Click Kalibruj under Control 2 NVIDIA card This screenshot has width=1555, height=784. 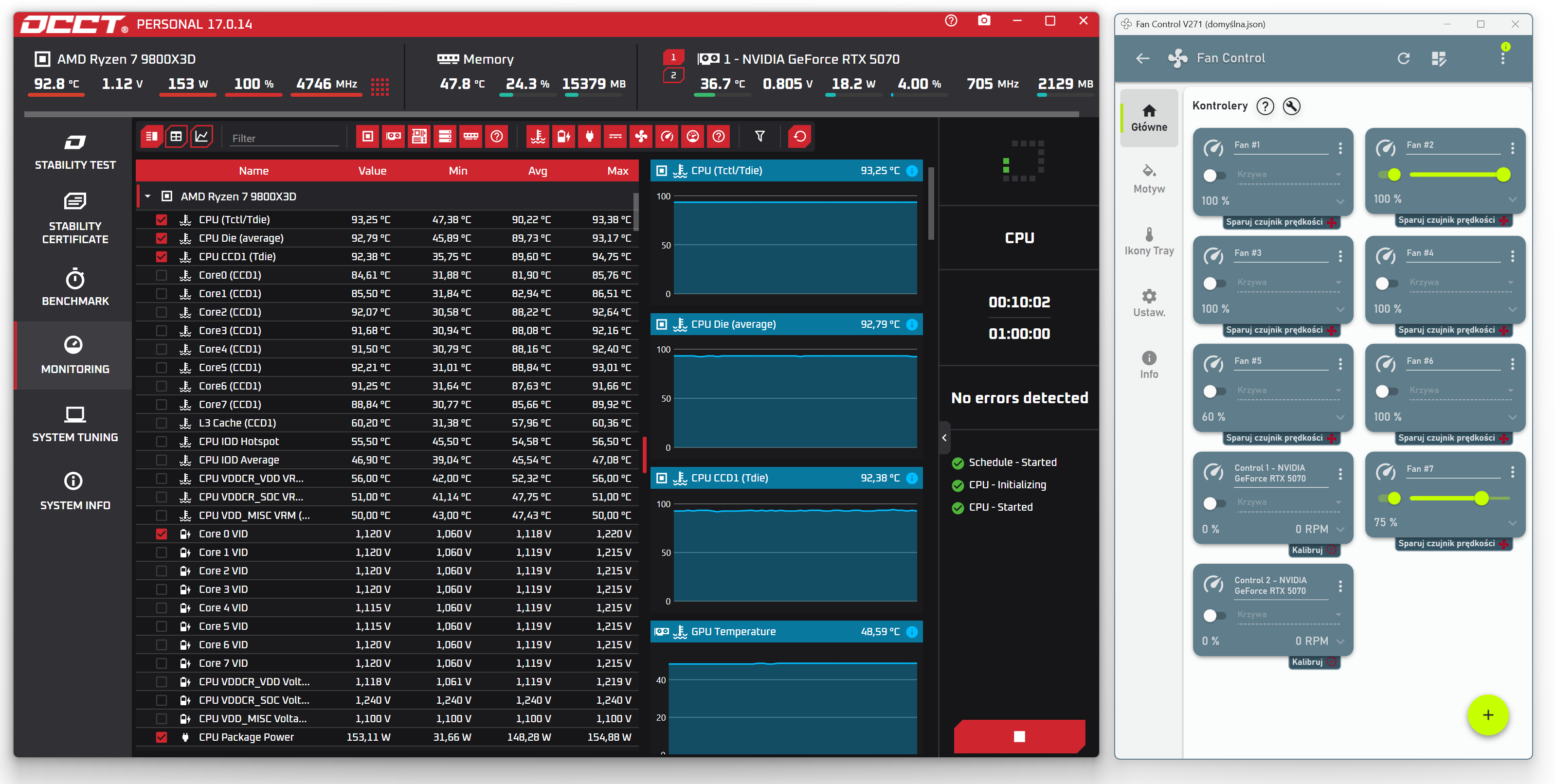(1314, 663)
